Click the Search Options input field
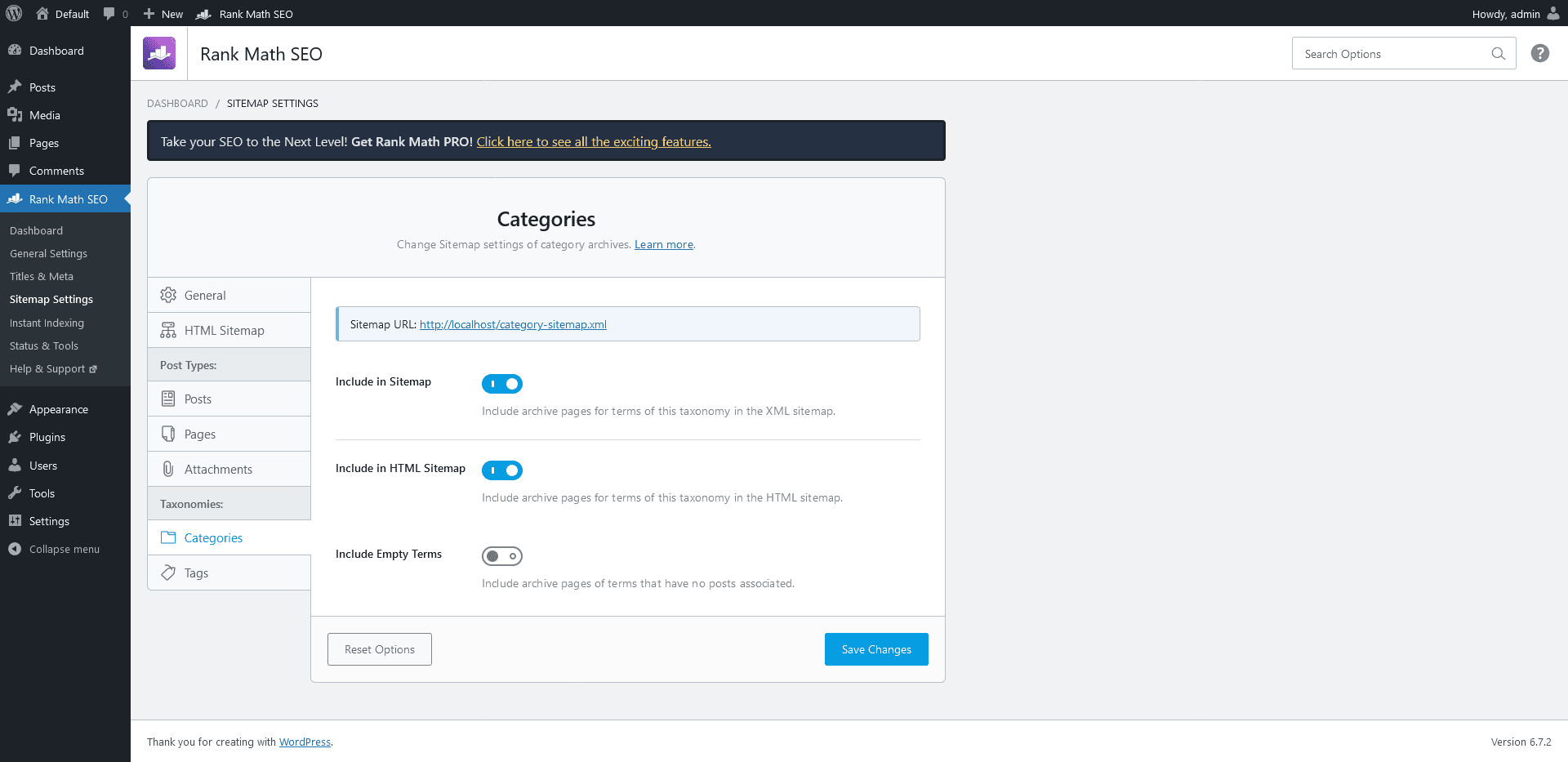1568x762 pixels. 1392,54
